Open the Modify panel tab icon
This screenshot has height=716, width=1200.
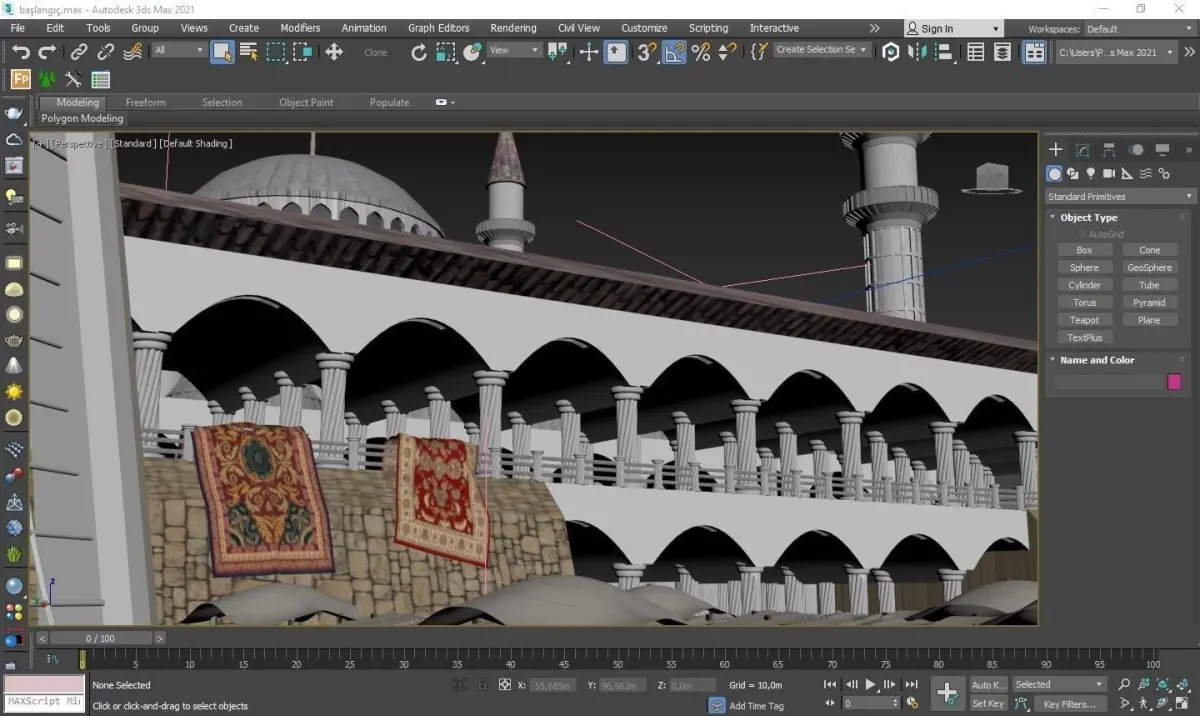1082,150
